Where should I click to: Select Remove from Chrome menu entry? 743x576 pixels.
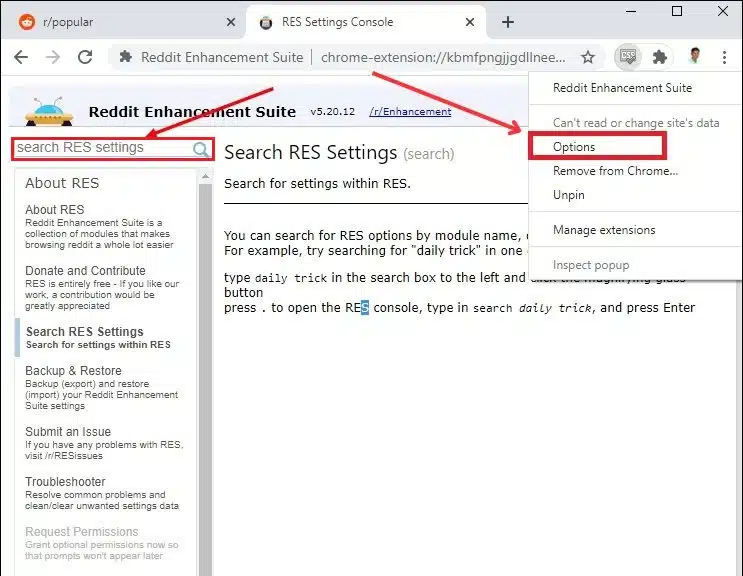point(615,171)
